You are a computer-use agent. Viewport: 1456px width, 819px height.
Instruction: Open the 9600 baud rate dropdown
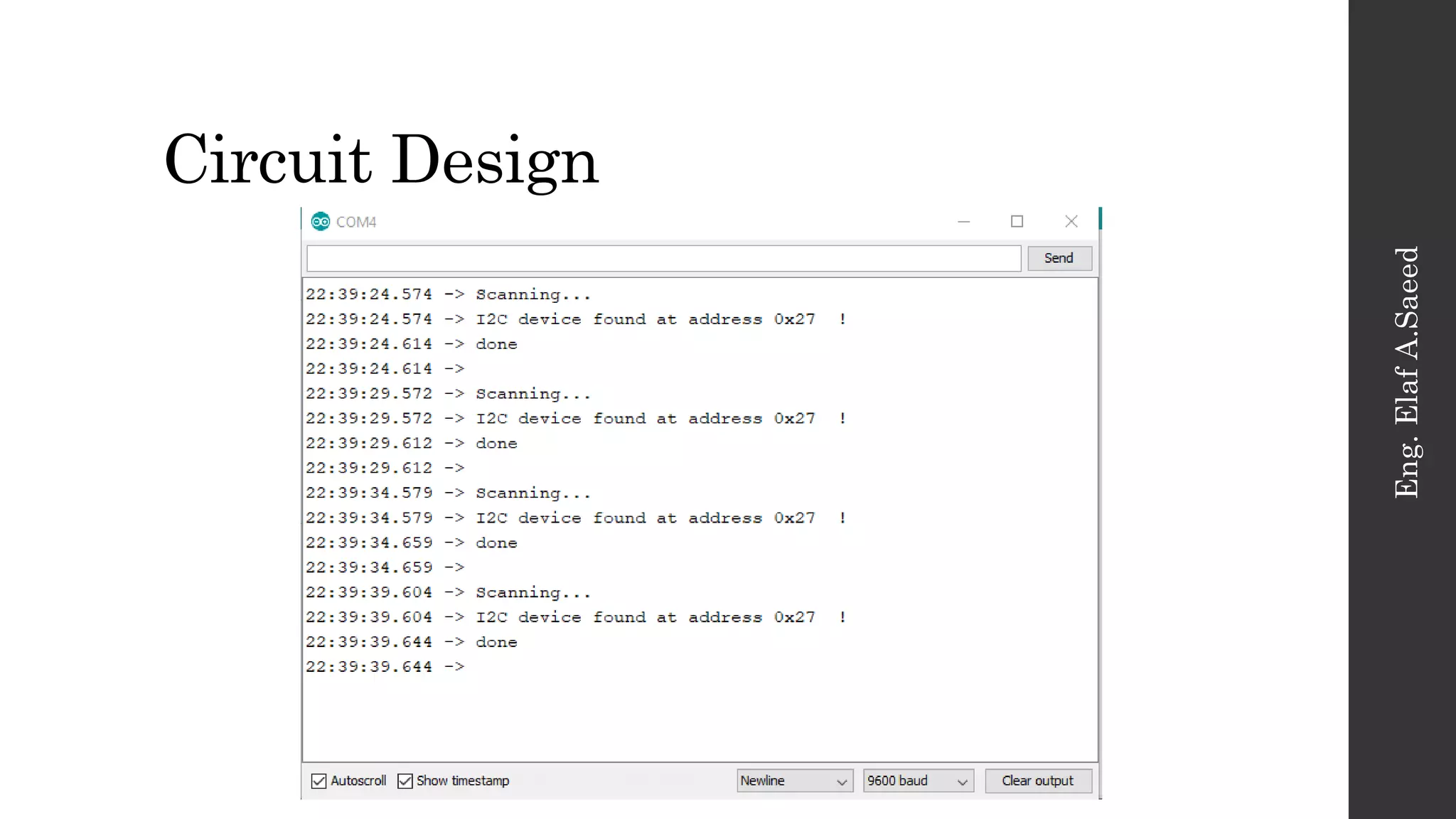point(918,781)
